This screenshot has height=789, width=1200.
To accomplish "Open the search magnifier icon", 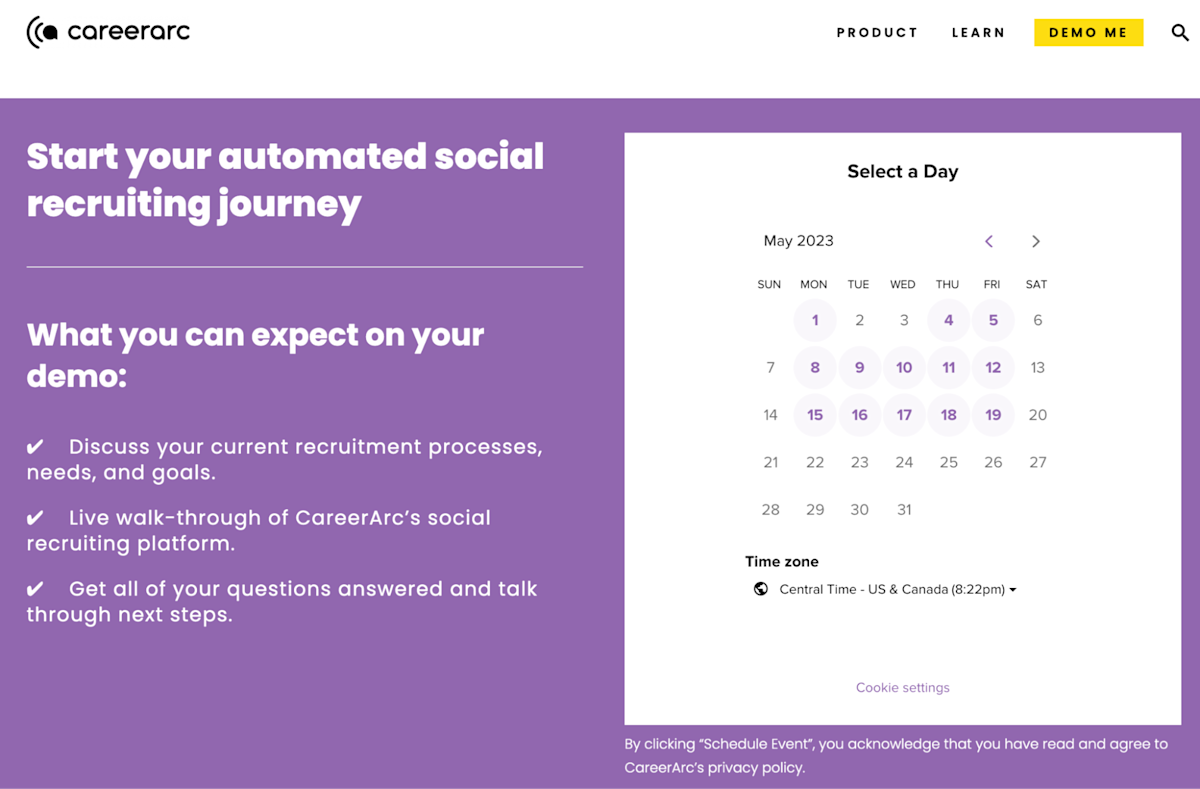I will [x=1179, y=32].
